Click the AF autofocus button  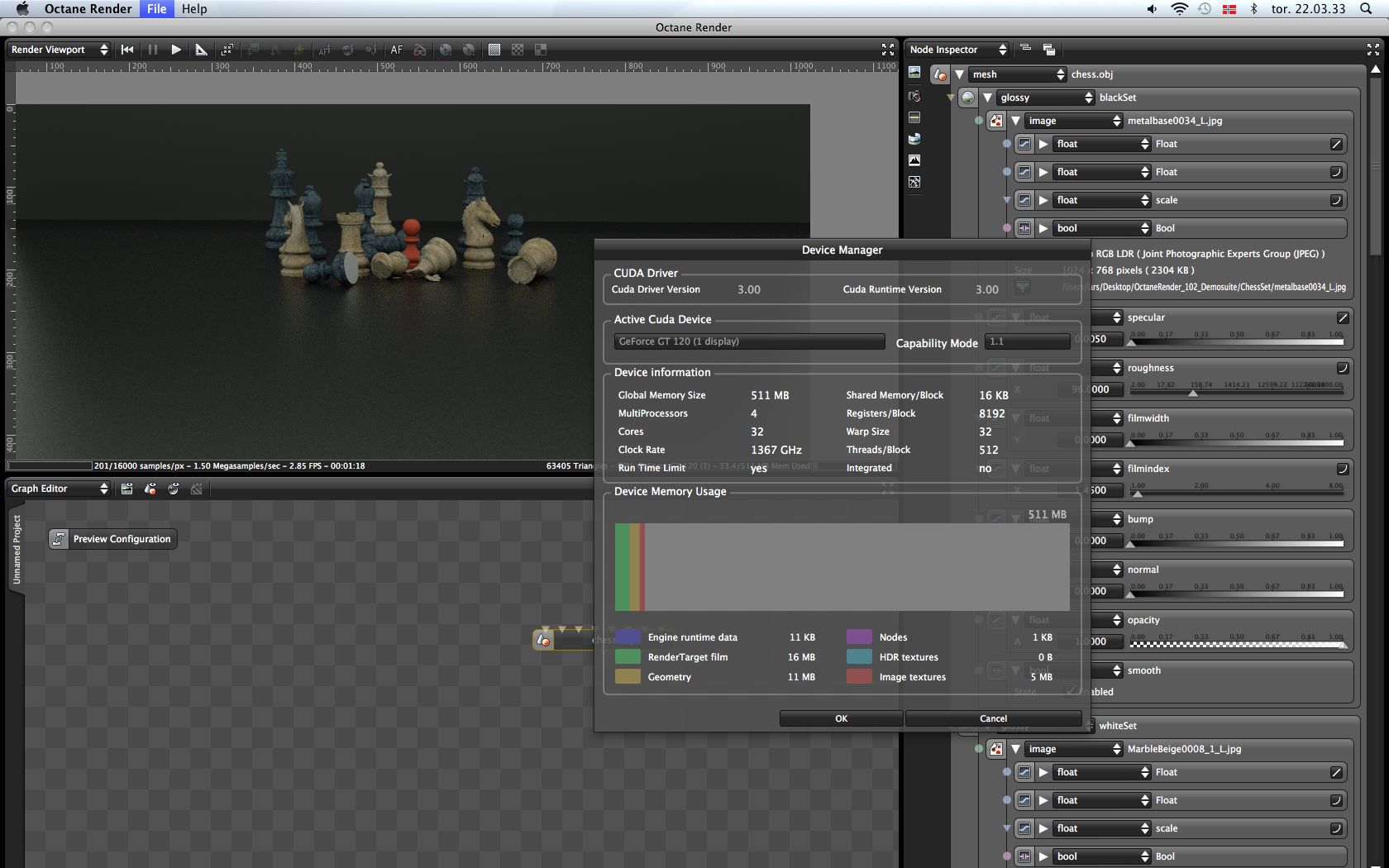pos(397,50)
